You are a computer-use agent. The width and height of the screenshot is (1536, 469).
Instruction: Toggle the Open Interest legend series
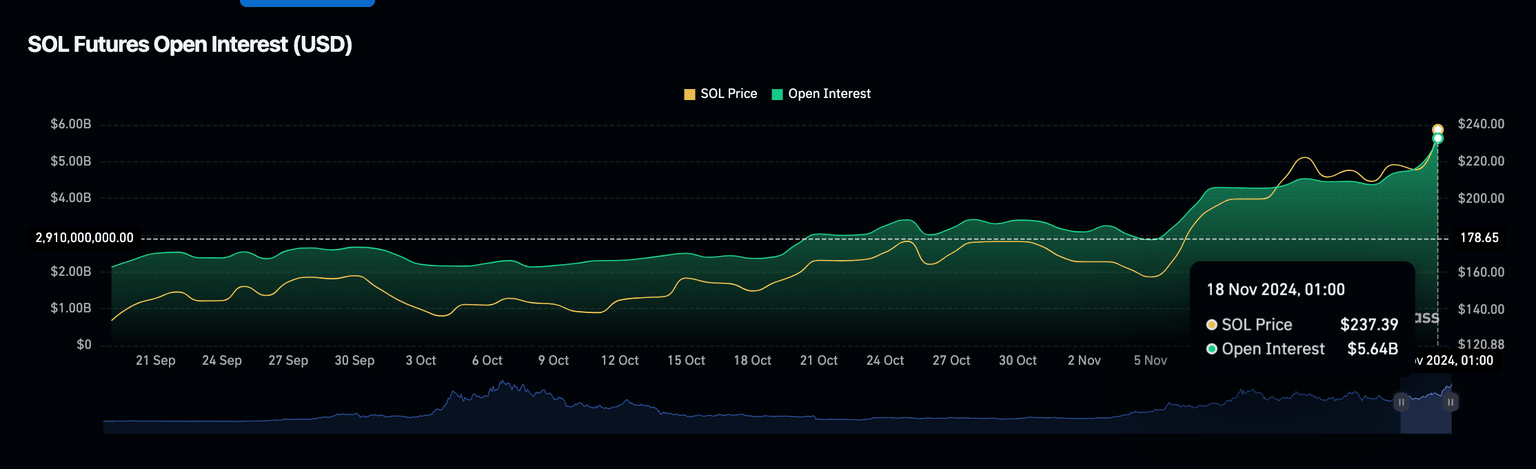click(x=829, y=94)
